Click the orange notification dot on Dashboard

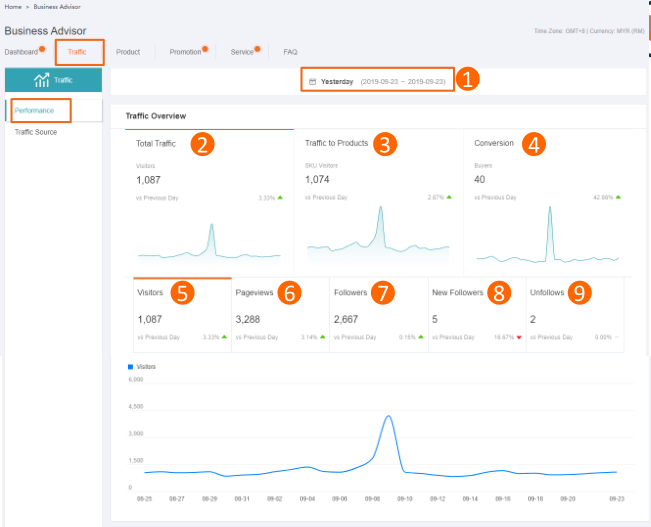click(x=42, y=48)
